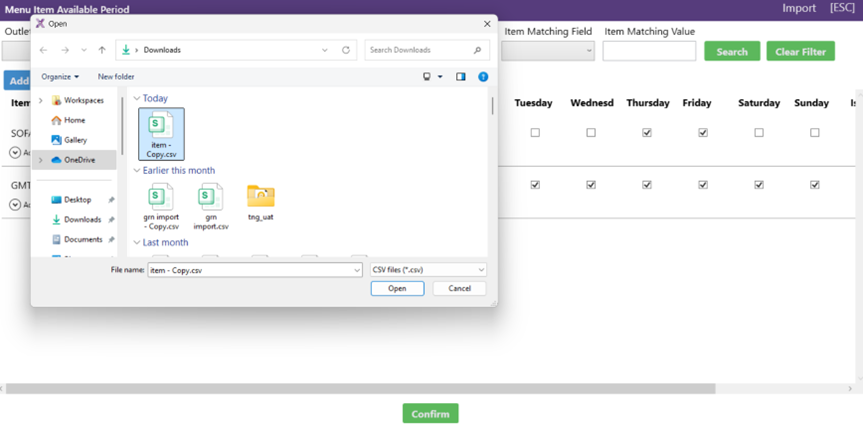Open the CSV files type dropdown
Viewport: 863px width, 427px height.
pos(428,270)
